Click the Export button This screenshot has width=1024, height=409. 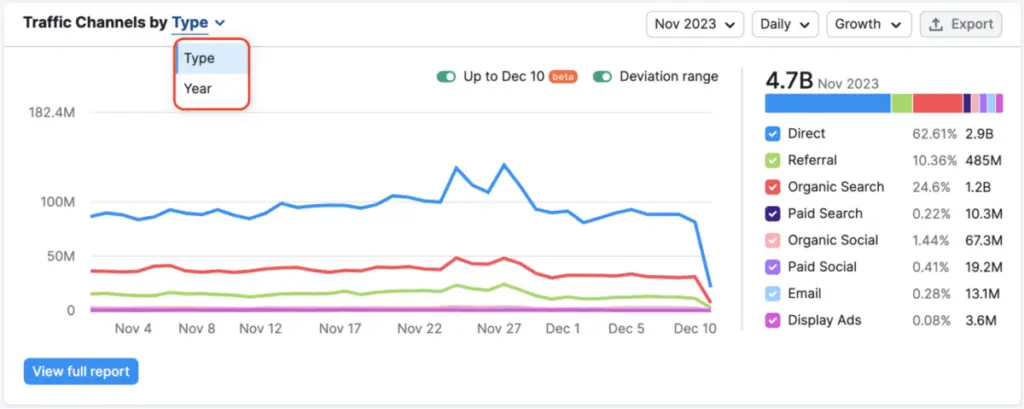[x=960, y=24]
